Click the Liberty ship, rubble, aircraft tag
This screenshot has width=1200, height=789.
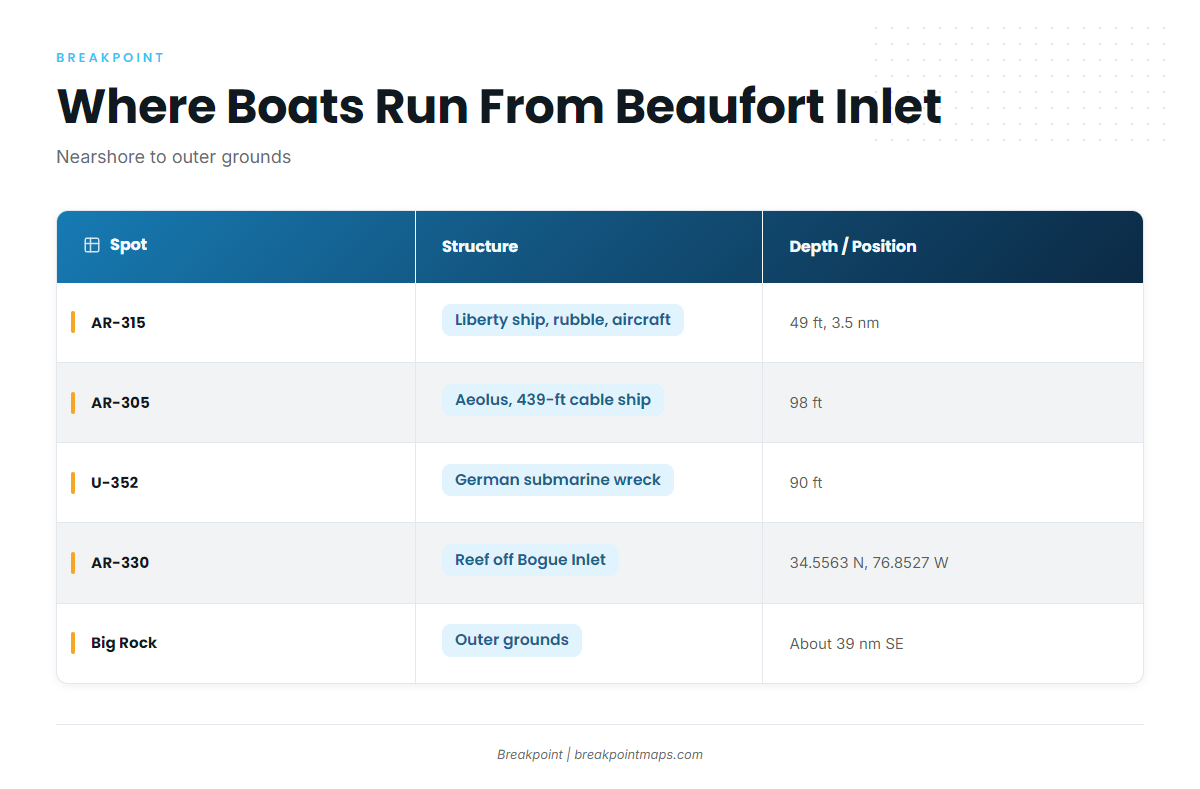click(x=563, y=320)
